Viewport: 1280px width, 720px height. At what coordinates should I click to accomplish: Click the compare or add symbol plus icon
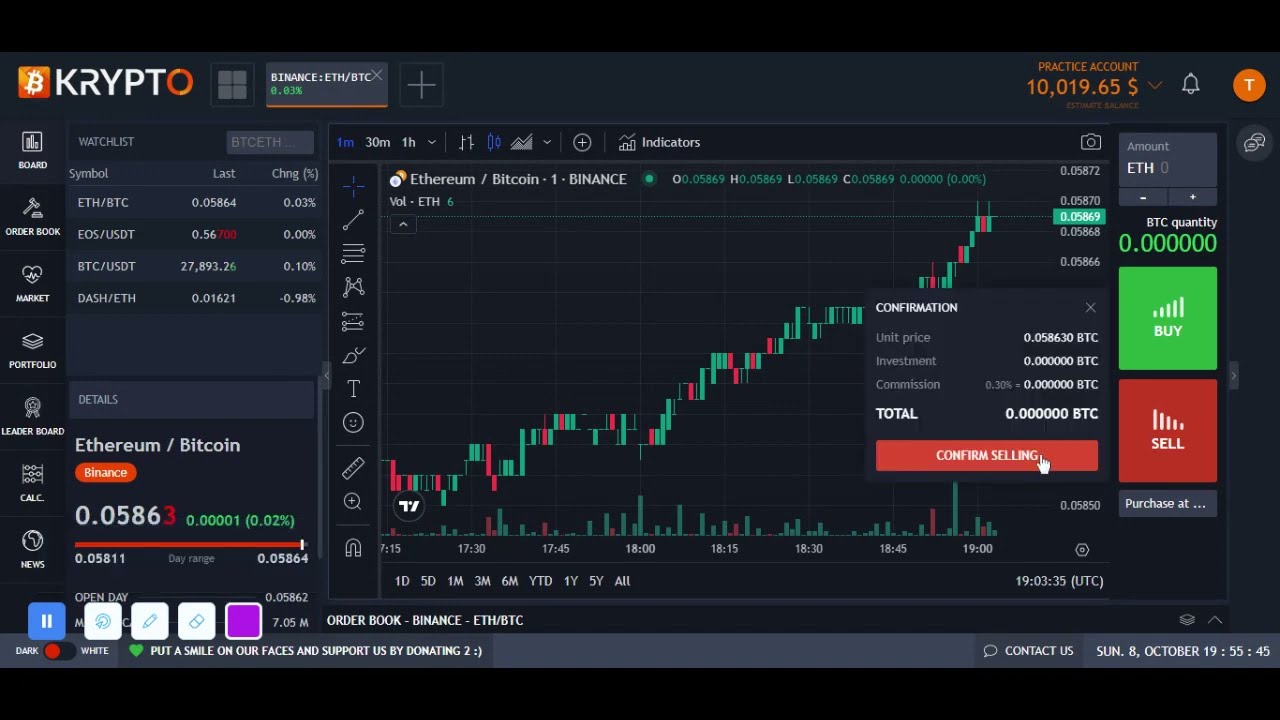pos(582,142)
